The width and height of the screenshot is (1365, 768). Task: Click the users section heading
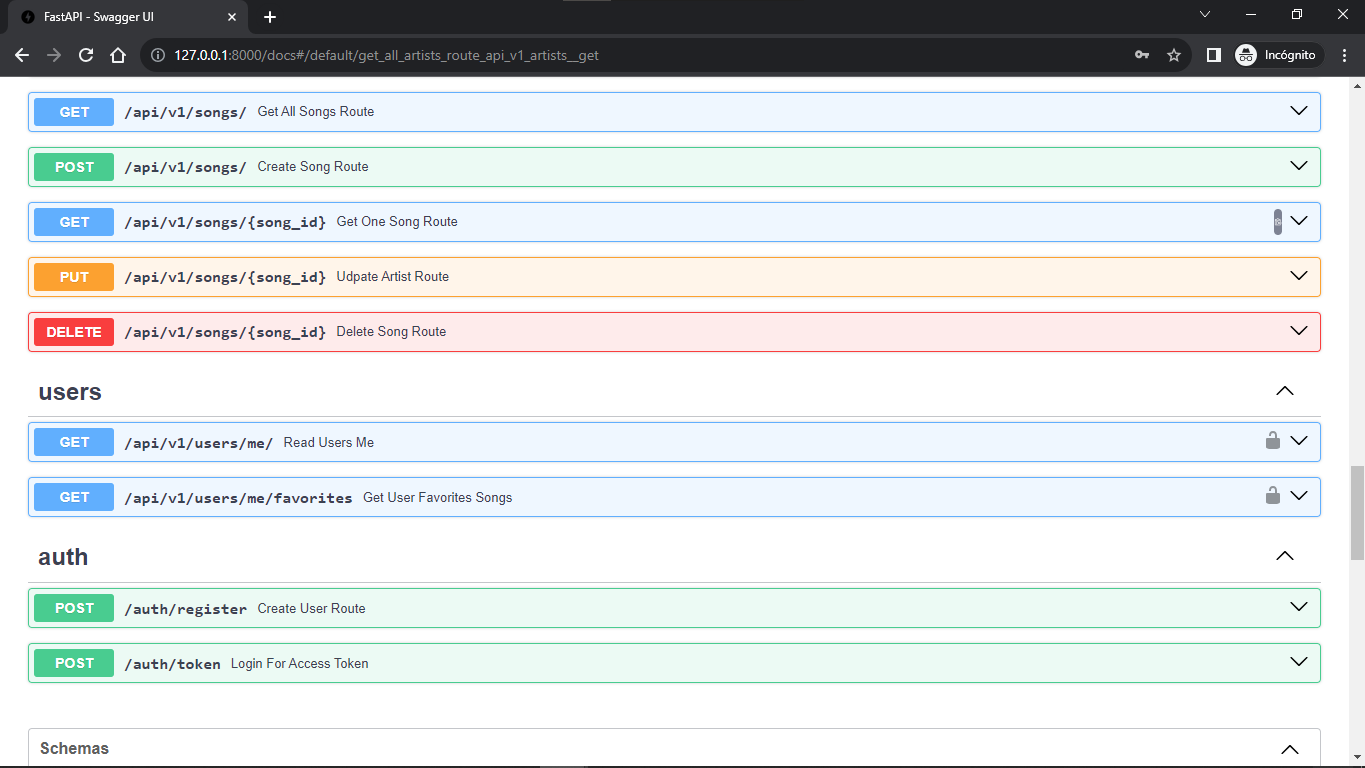coord(70,392)
